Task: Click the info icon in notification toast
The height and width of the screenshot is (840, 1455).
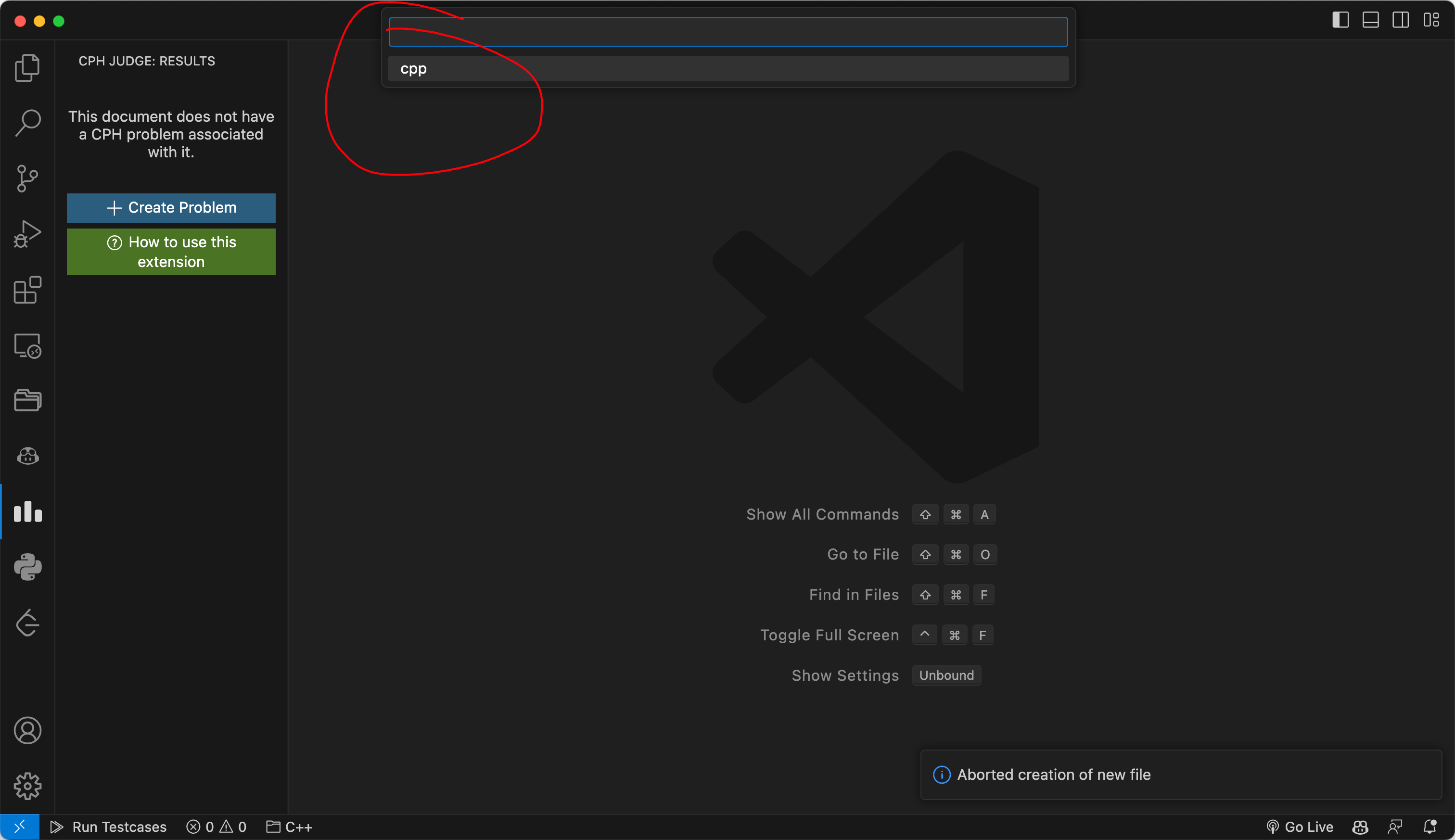Action: [x=942, y=774]
